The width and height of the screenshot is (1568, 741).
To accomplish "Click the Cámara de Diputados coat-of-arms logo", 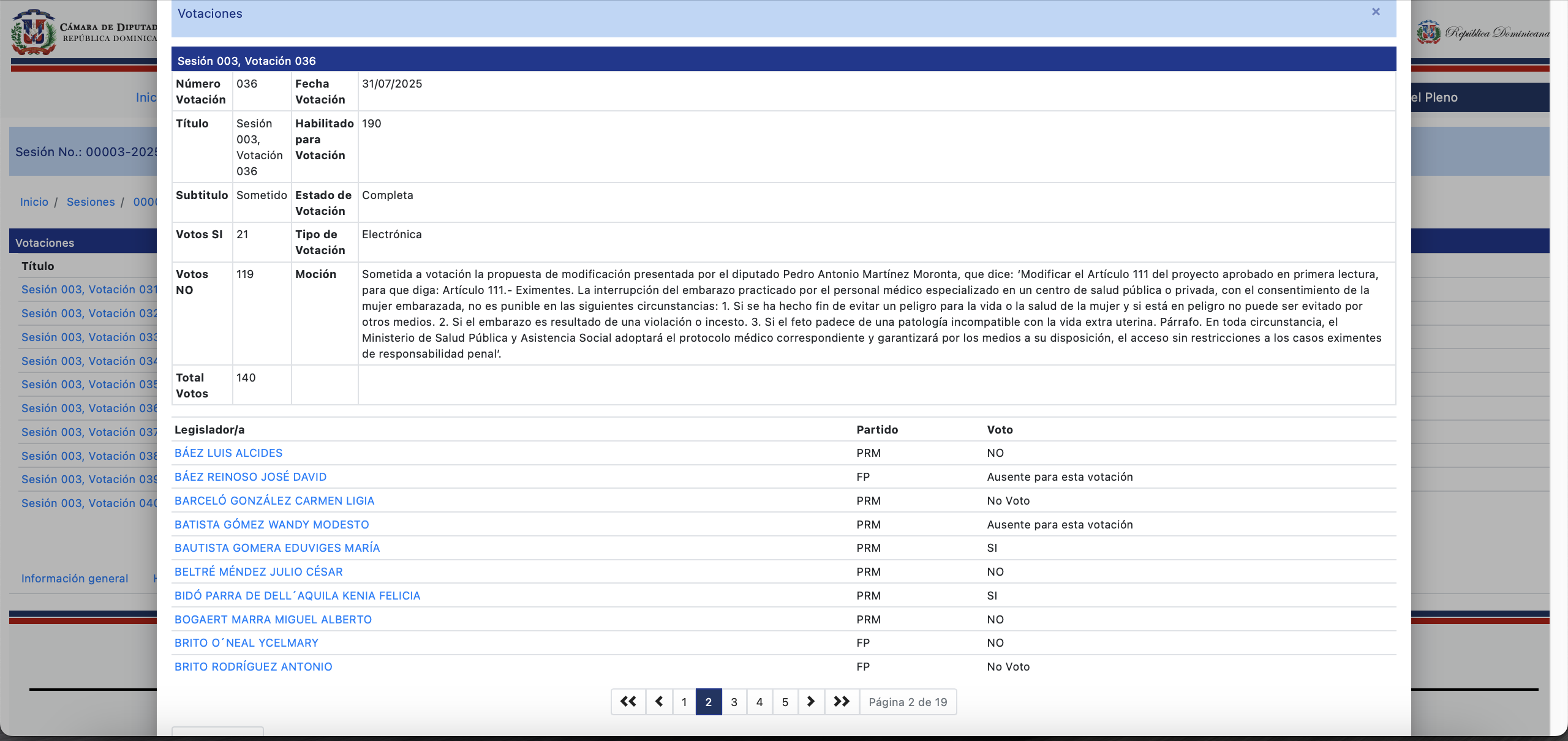I will [34, 32].
